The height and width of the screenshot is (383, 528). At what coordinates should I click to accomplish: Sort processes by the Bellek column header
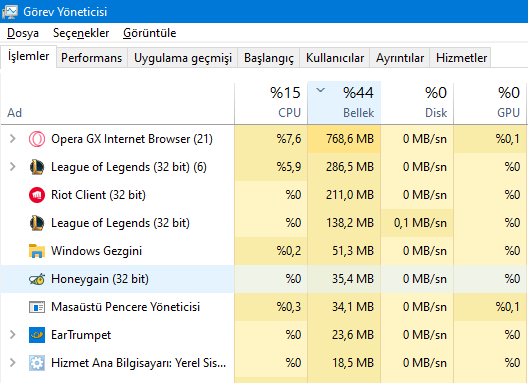pos(344,103)
